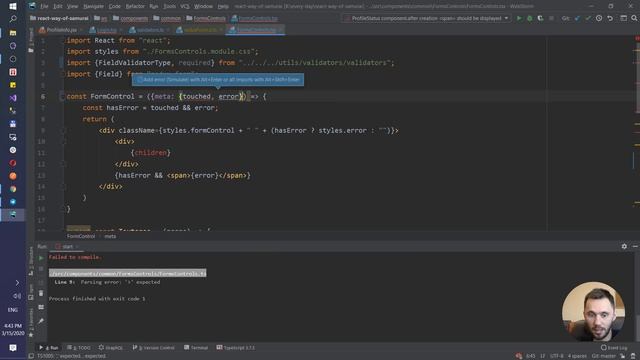
Task: Open Visual Studio from the taskbar
Action: click(x=13, y=98)
